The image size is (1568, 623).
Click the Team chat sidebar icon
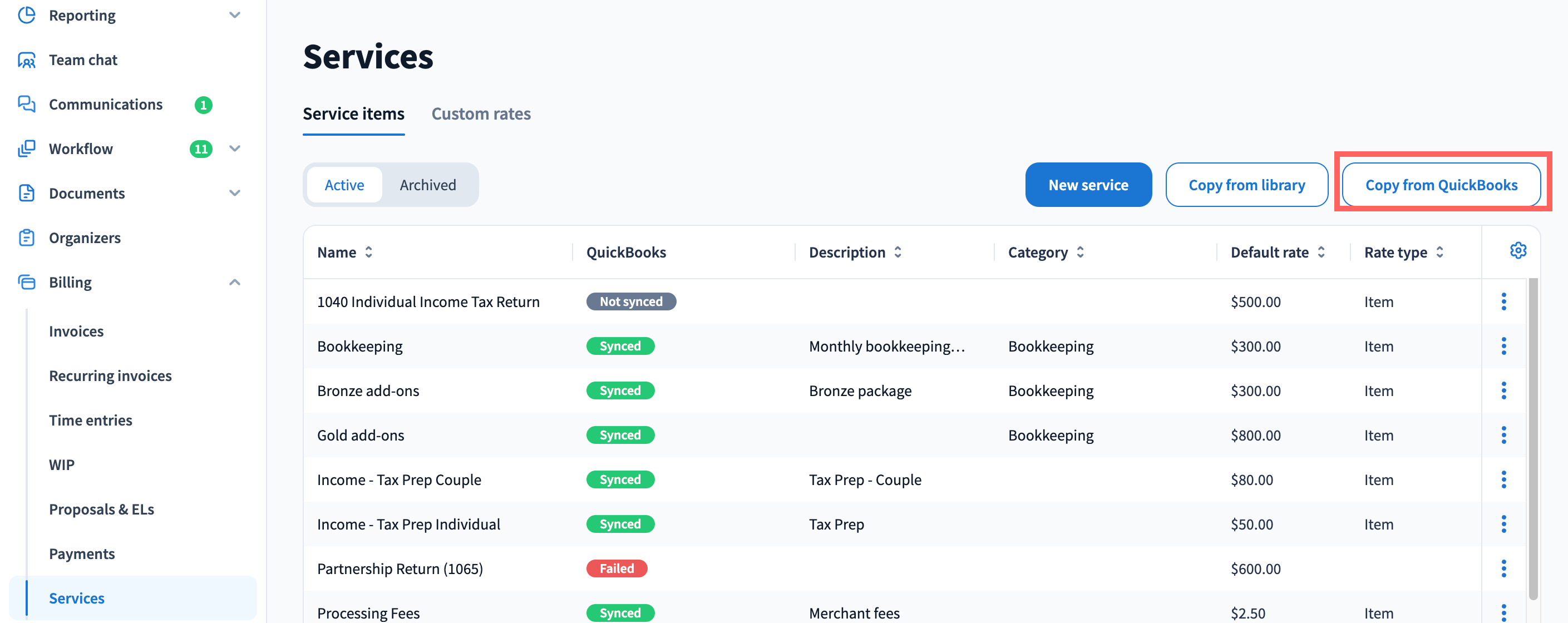[26, 60]
